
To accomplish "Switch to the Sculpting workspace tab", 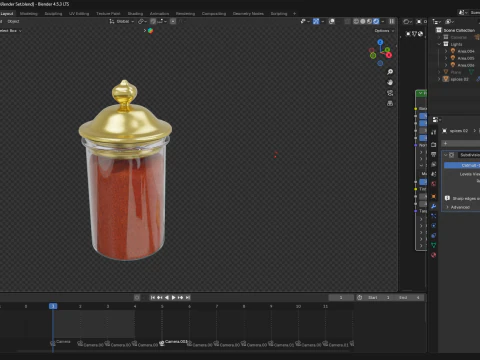I will (53, 14).
